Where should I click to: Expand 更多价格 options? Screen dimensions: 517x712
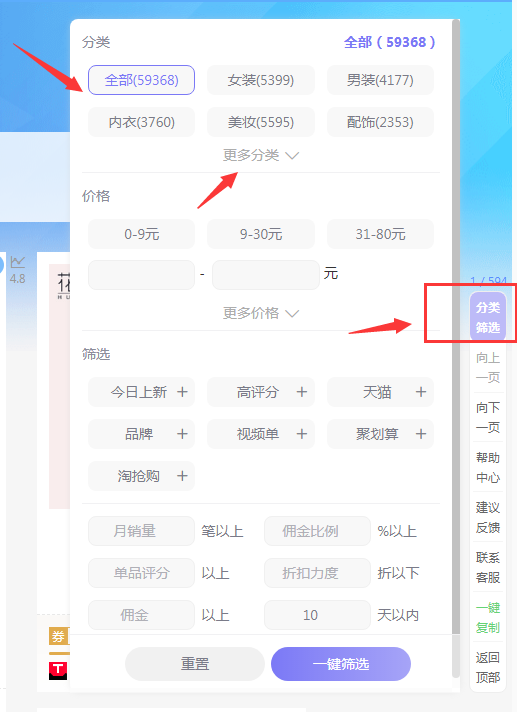[261, 313]
